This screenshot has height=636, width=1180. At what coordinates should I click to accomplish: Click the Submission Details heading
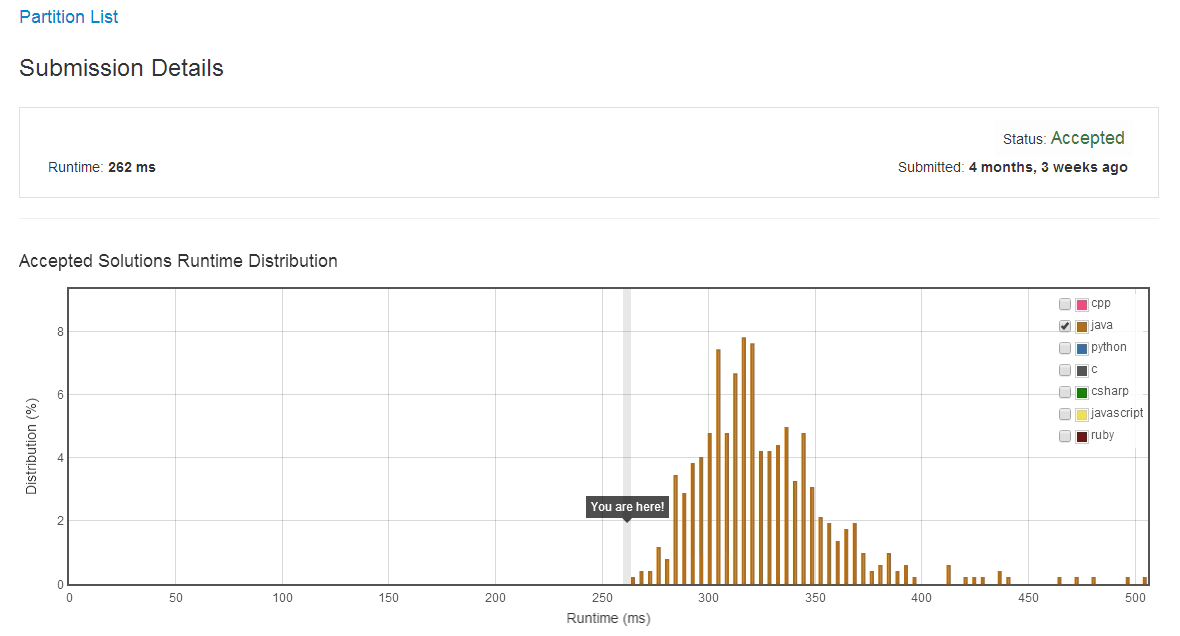121,68
